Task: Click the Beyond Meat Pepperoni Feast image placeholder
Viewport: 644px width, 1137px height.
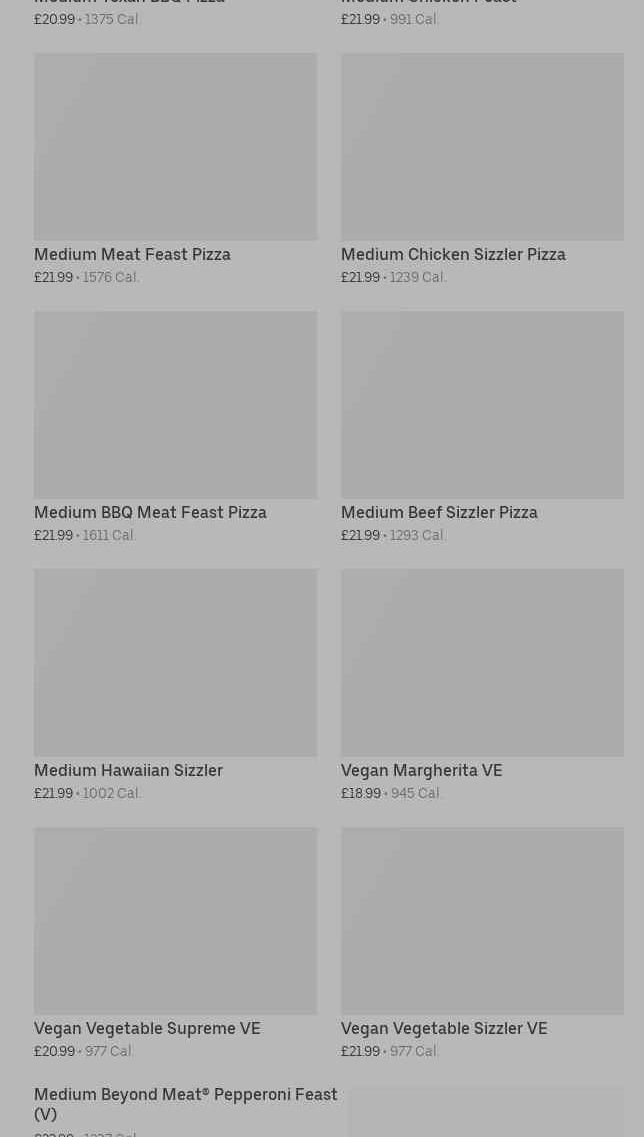Action: pos(486,1112)
